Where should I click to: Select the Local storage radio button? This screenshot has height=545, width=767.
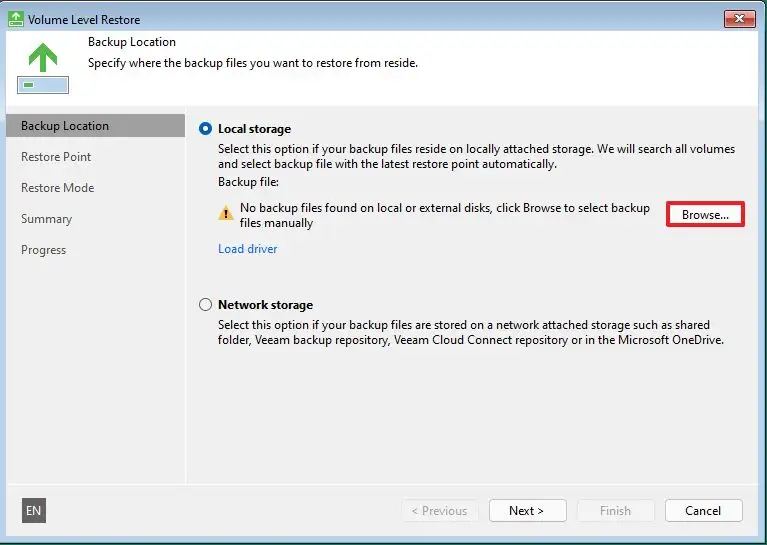tap(205, 129)
